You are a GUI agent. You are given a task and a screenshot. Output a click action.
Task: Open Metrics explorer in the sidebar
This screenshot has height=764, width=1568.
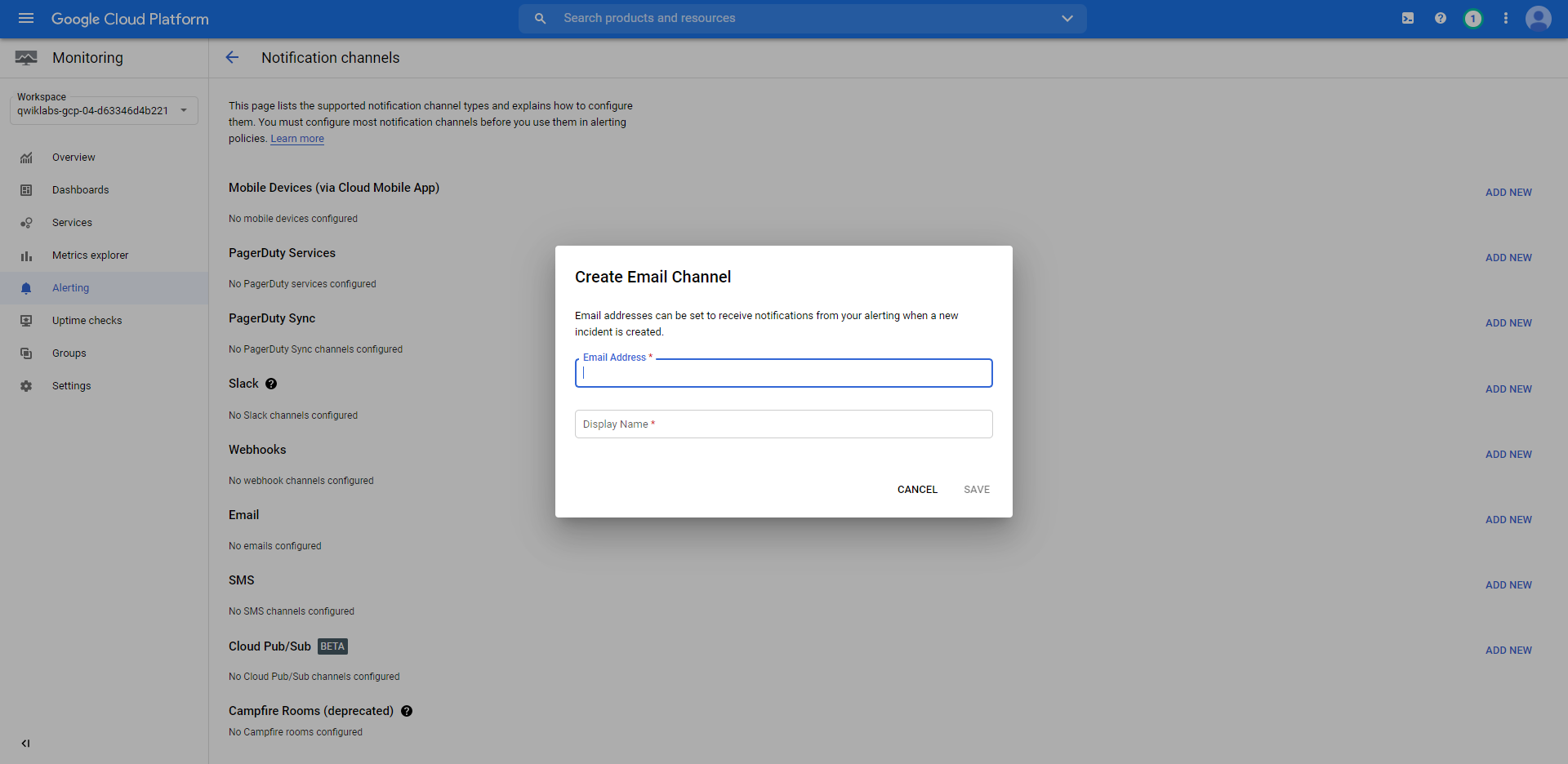104,255
